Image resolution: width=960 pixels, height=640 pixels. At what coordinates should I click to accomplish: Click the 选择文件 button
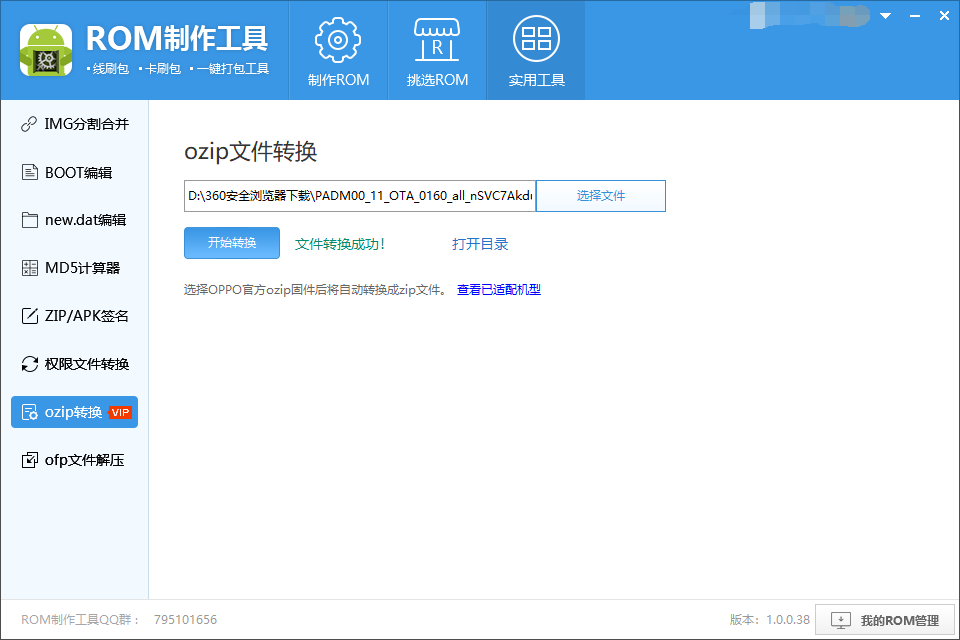coord(600,195)
